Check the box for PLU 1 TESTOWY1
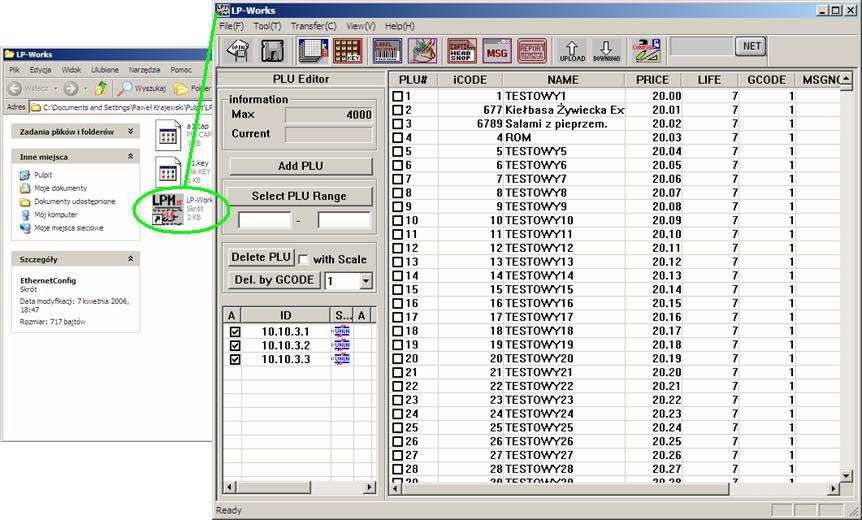 pos(398,96)
